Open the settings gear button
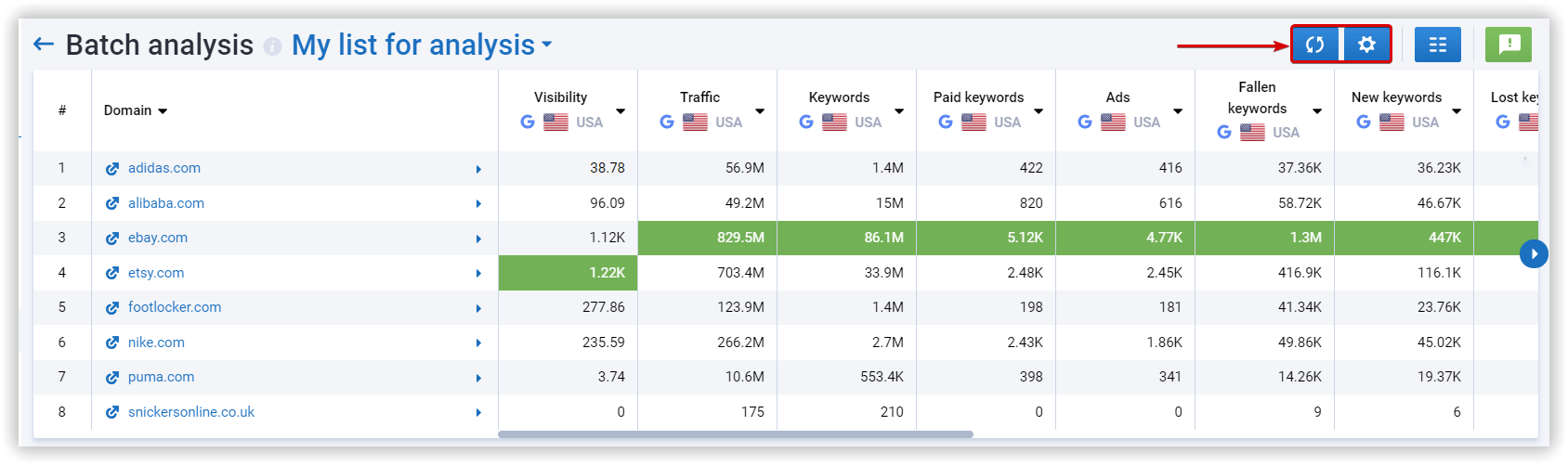Screen dimensions: 1568x465 (1366, 45)
